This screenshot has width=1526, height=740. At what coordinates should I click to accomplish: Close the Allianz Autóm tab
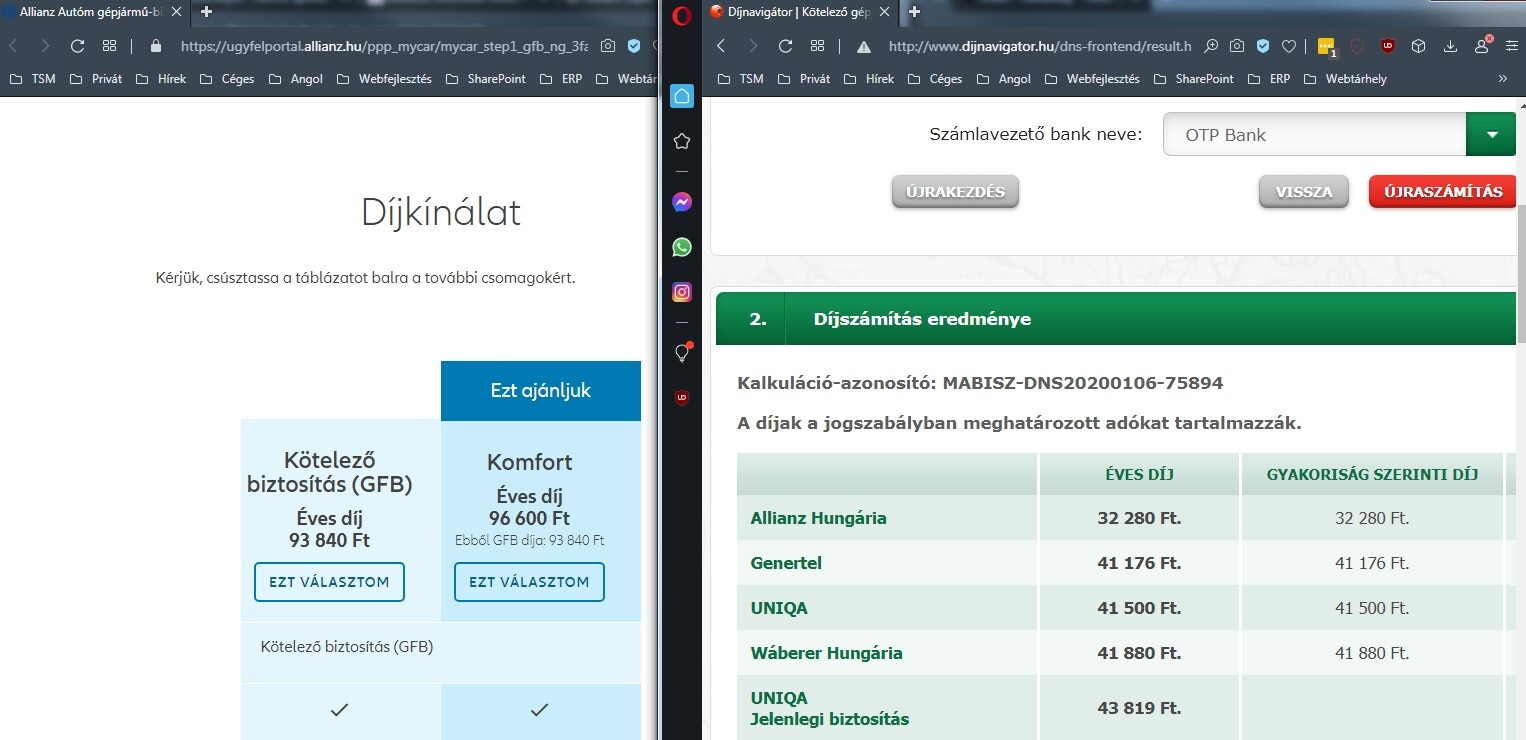point(174,12)
